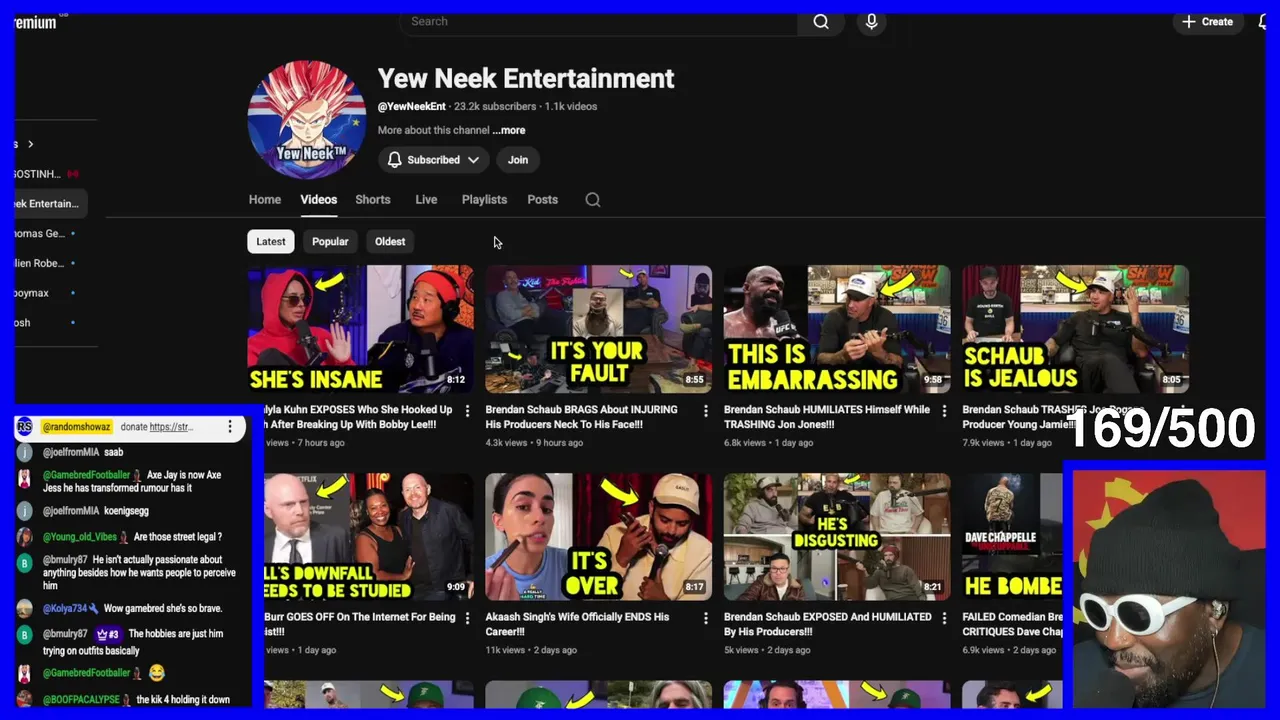Open the notifications bell at top right

[1262, 22]
